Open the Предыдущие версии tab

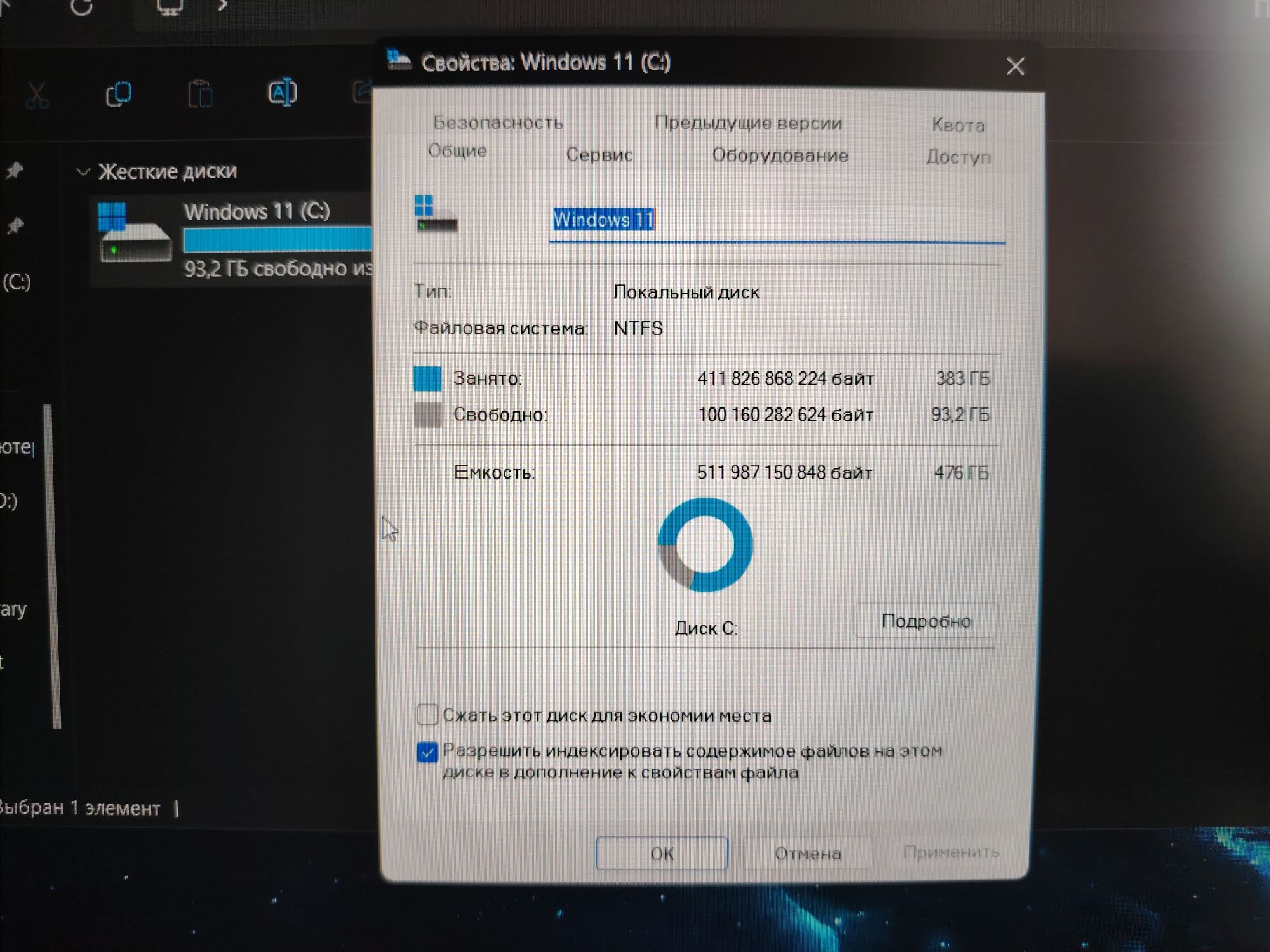pos(748,122)
